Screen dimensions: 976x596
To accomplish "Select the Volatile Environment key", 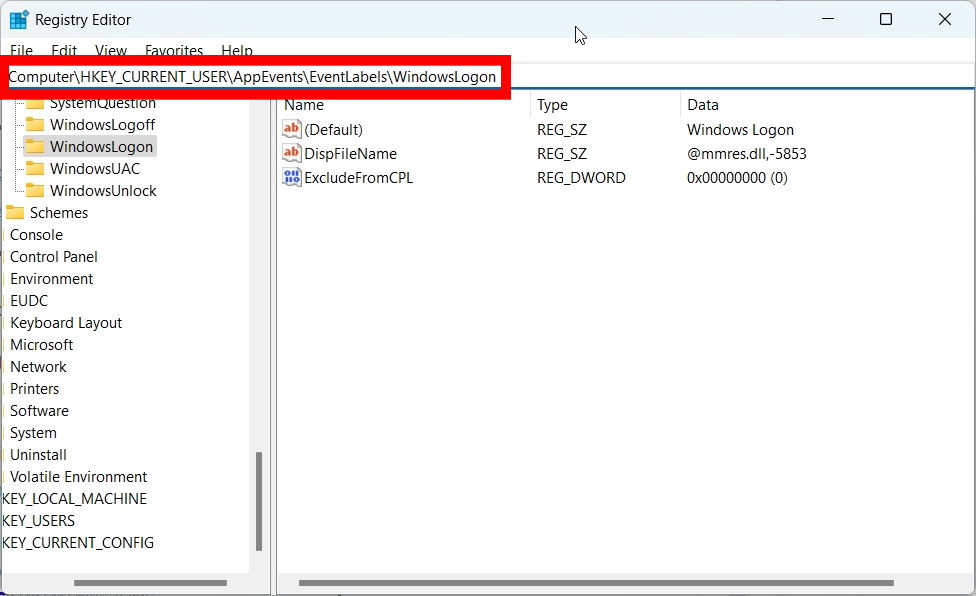I will [x=79, y=477].
